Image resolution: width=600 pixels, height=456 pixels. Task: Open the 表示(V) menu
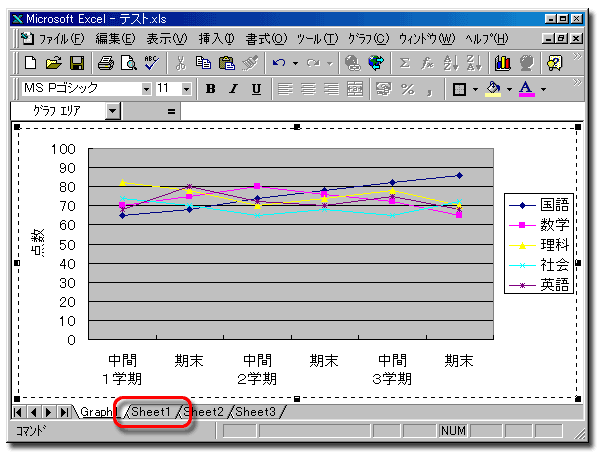(x=167, y=39)
